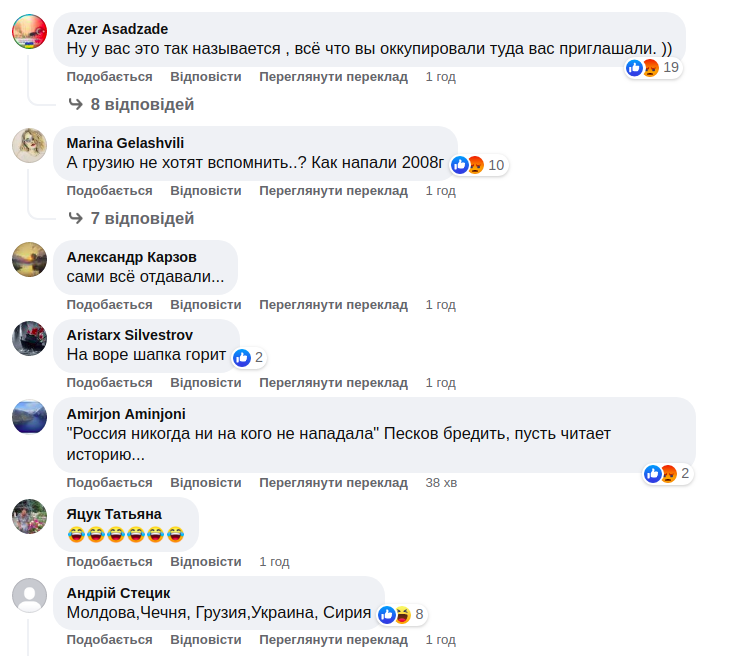The image size is (742, 656).
Task: Click the 38 хв timestamp
Action: click(x=441, y=483)
